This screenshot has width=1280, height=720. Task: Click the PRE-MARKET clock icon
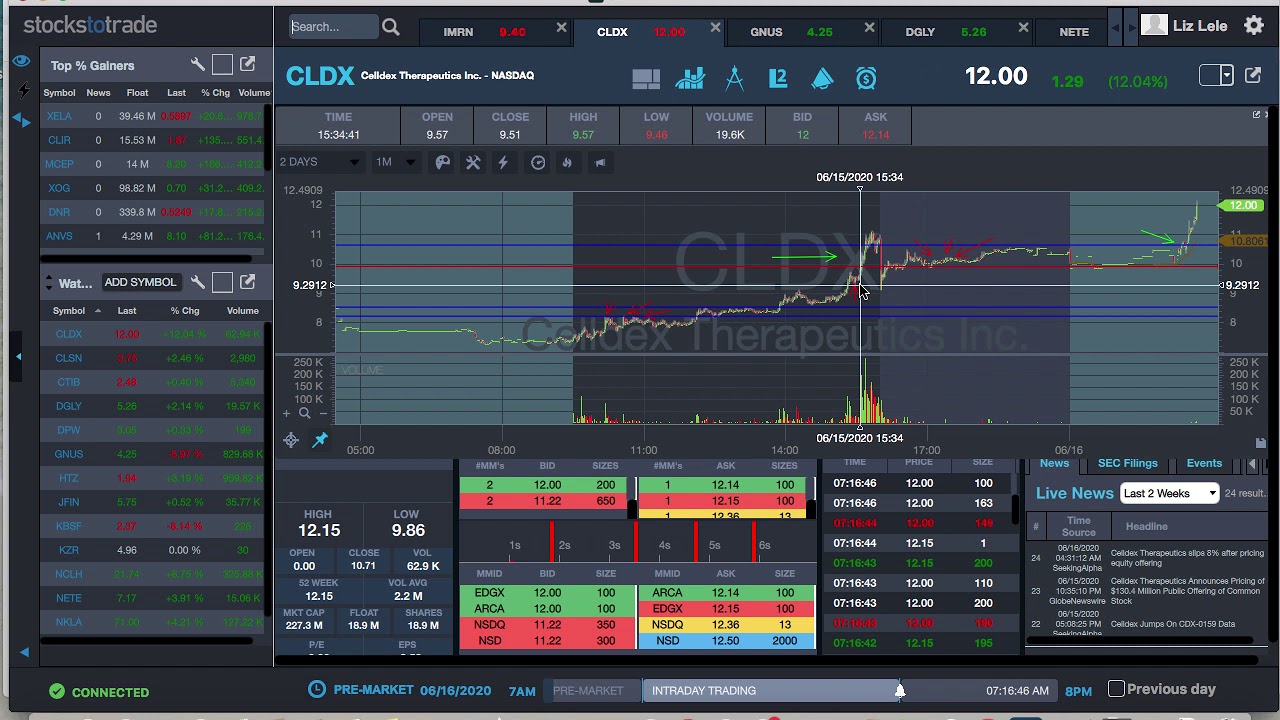[x=317, y=689]
